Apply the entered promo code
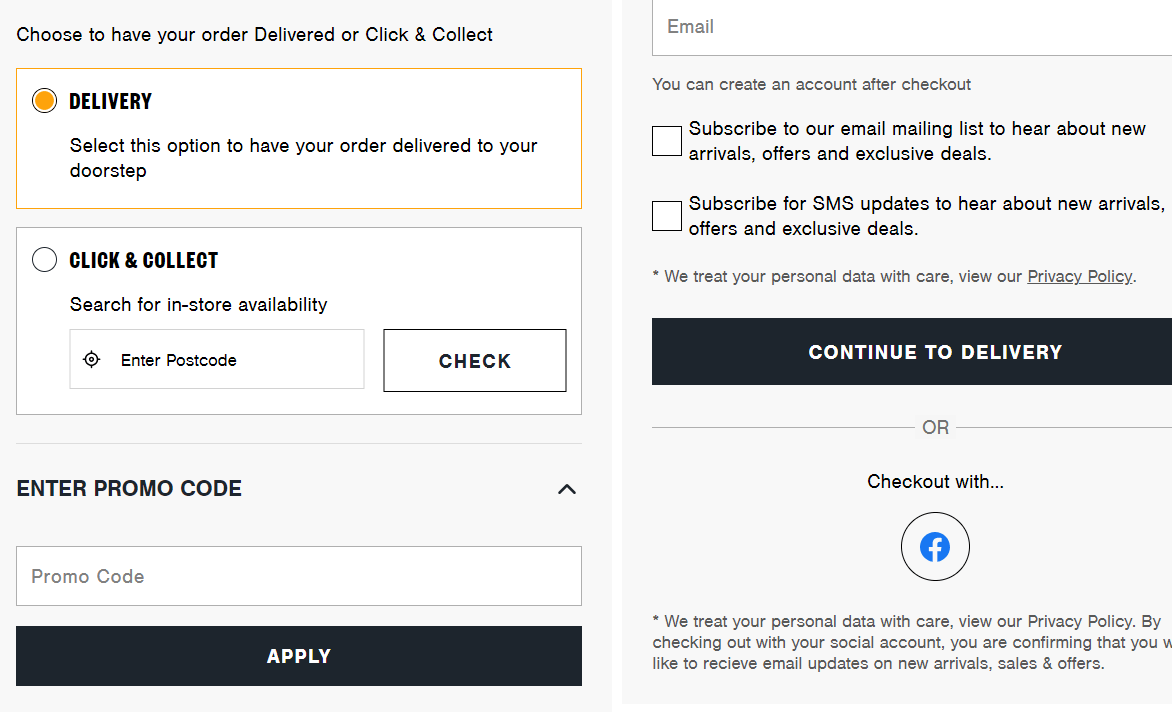This screenshot has width=1172, height=712. tap(299, 655)
